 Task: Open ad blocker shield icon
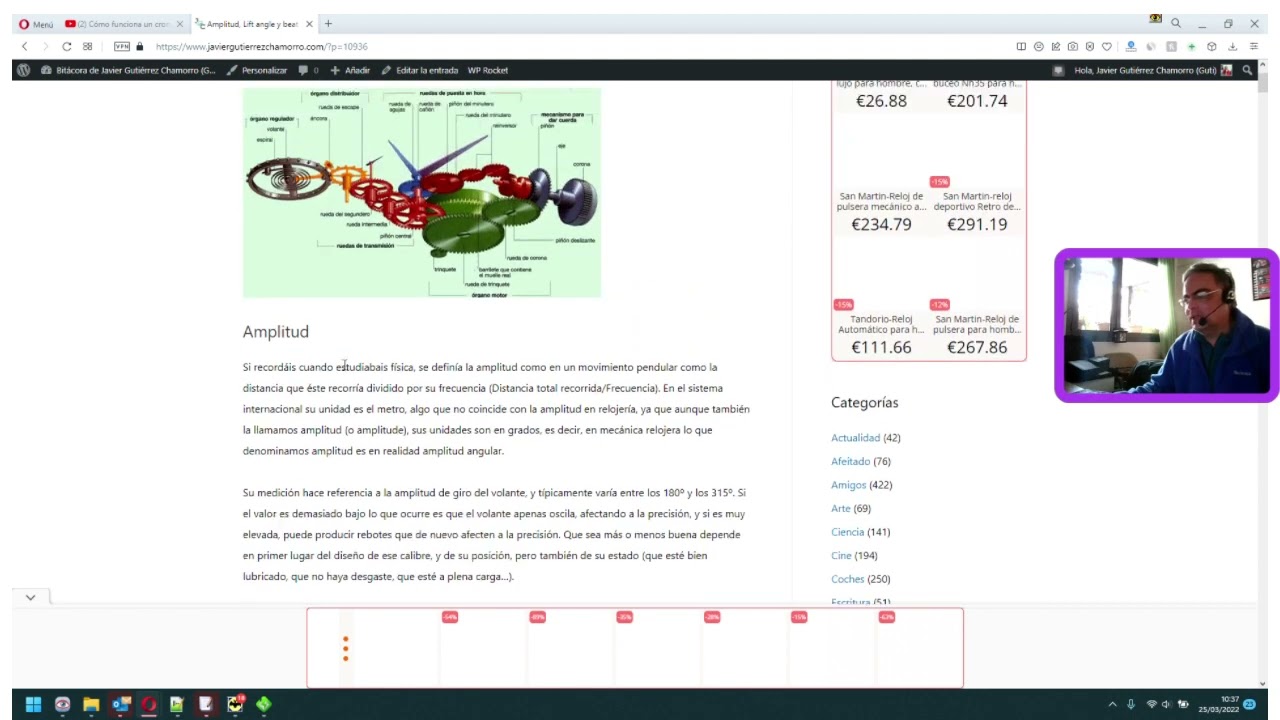[1089, 47]
